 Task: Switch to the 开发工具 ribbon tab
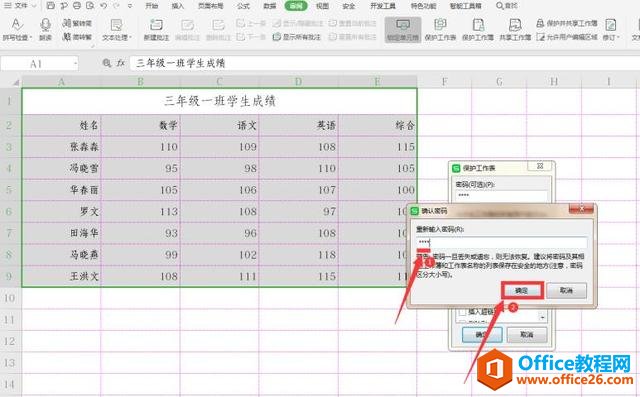click(382, 6)
